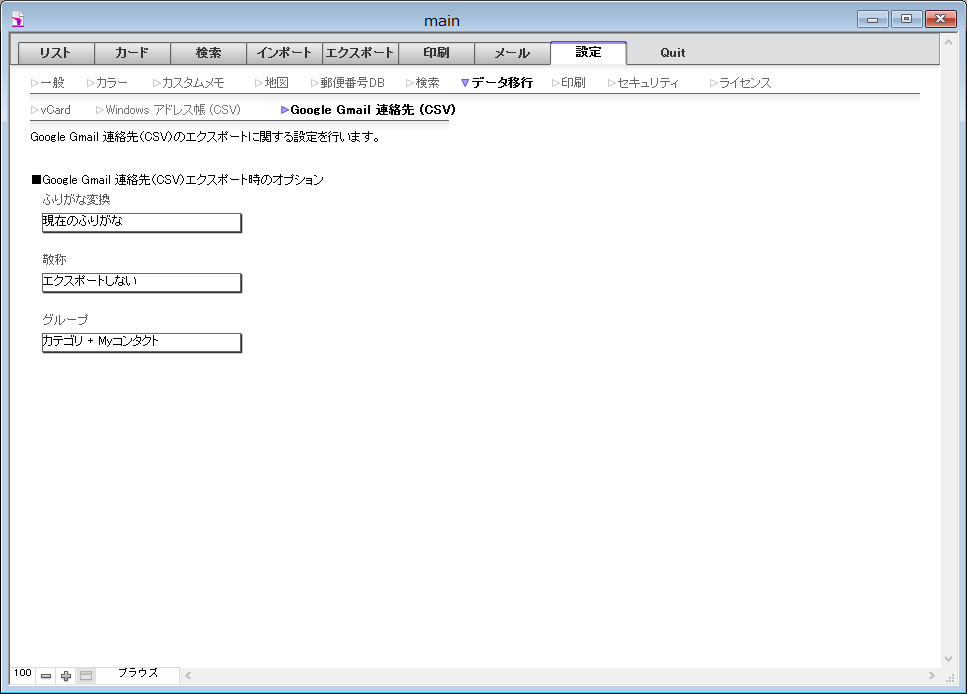
Task: Expand the 郵便番号DB settings section
Action: 351,83
